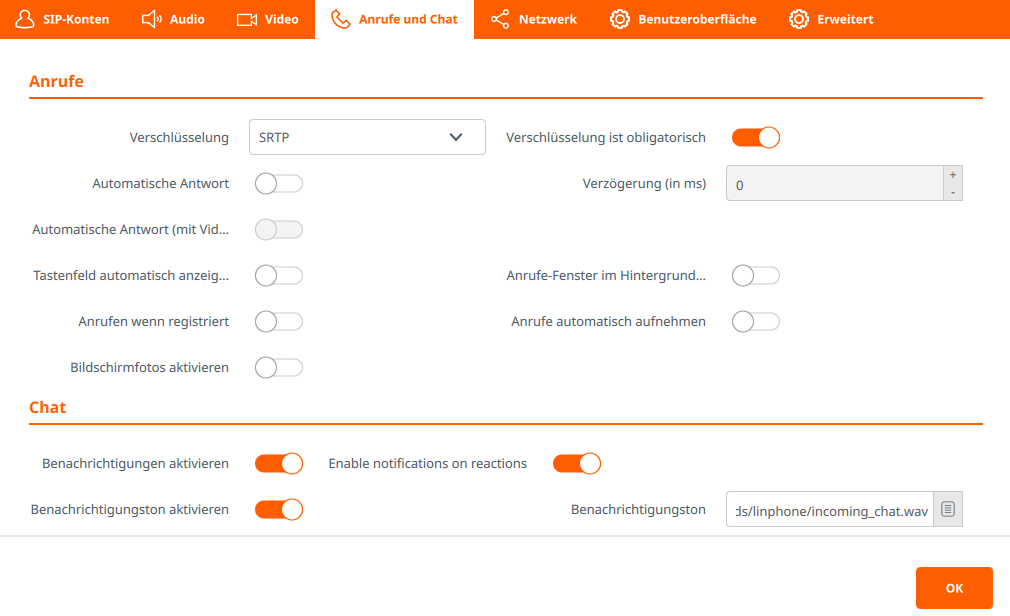Click the Audio speaker icon

coord(152,19)
